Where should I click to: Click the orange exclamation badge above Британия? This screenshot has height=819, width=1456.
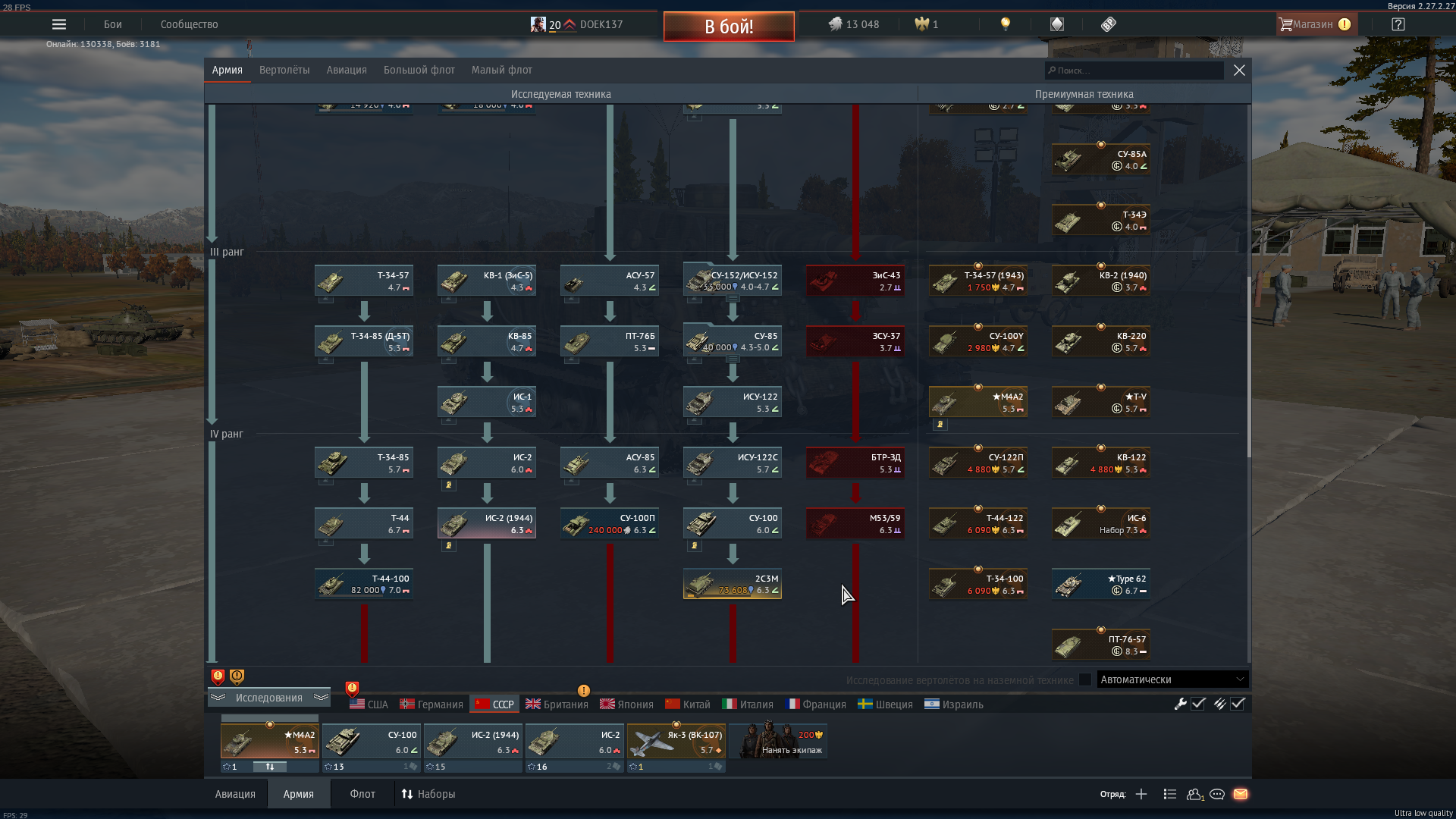click(x=583, y=690)
